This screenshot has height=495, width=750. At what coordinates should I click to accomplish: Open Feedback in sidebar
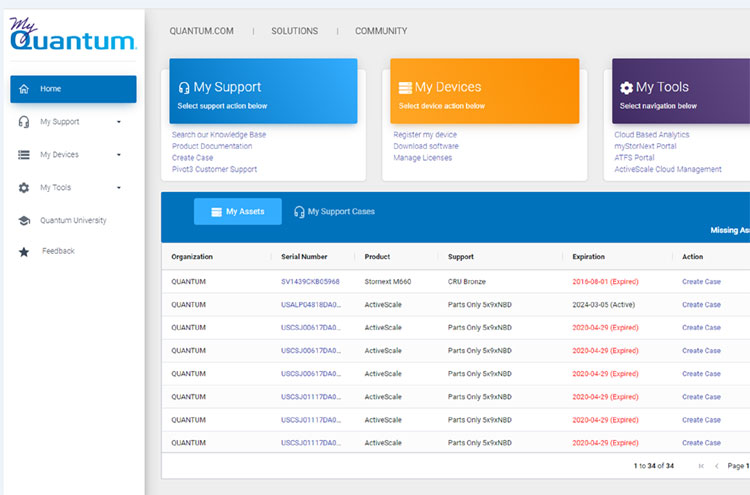click(x=58, y=251)
